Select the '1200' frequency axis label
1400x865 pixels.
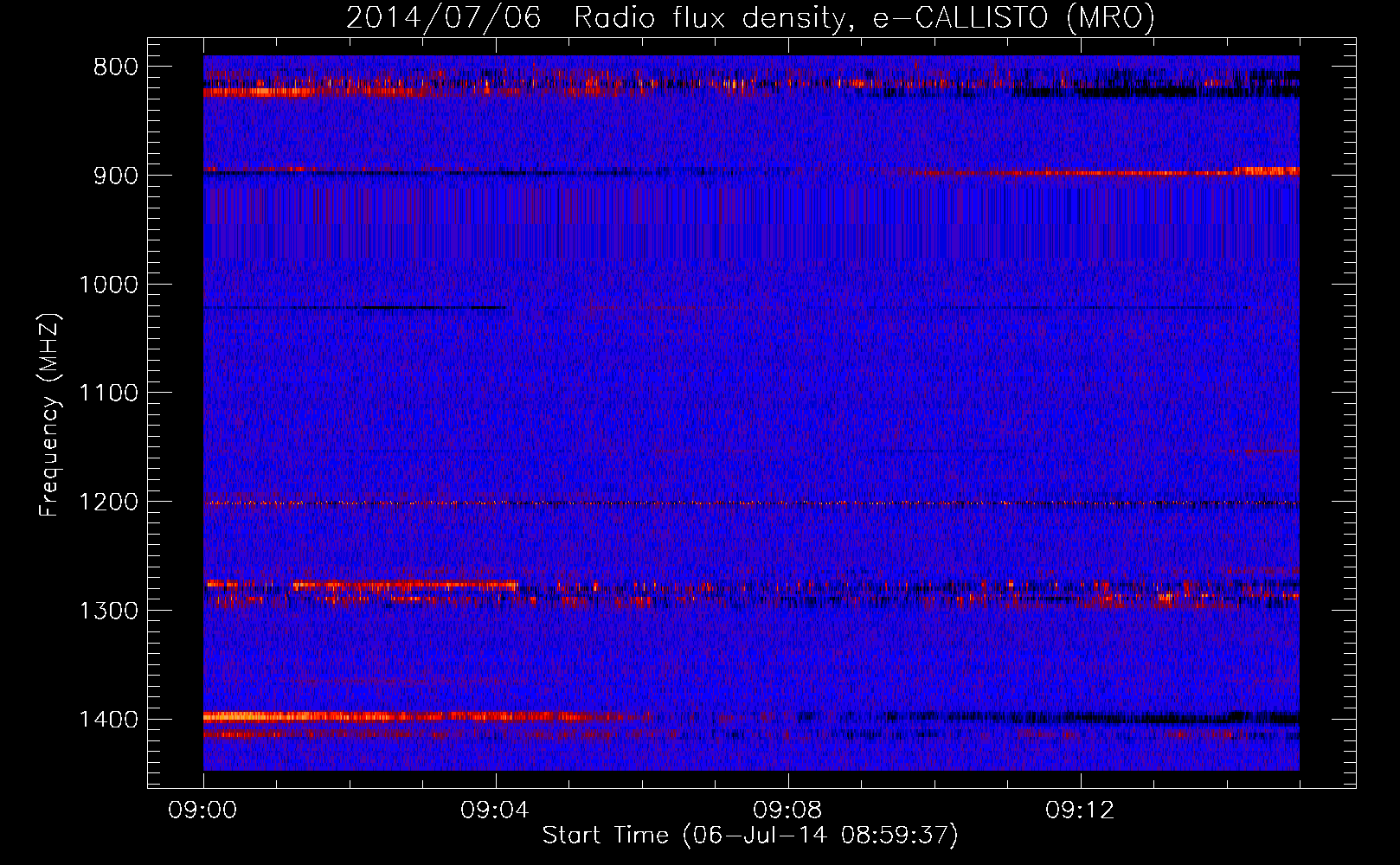(108, 503)
